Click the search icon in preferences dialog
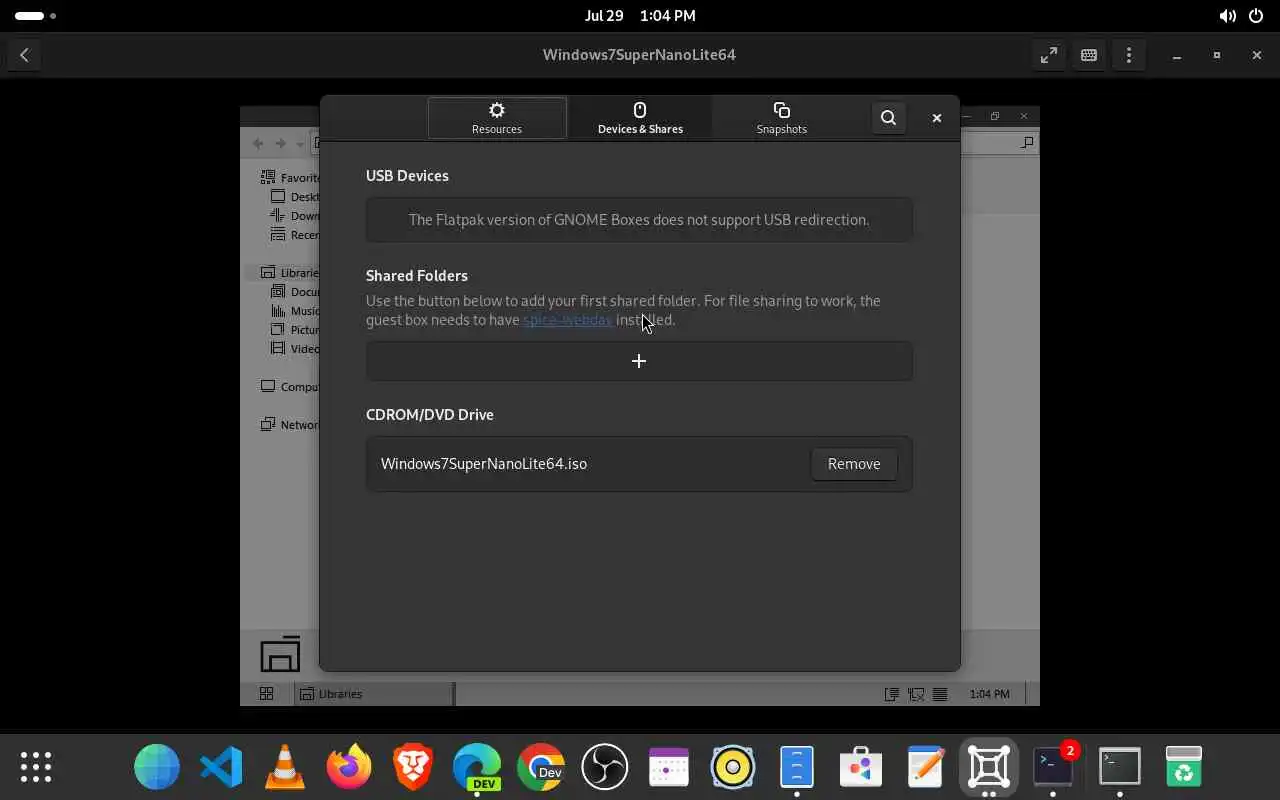Screen dimensions: 1280x800 coord(888,118)
